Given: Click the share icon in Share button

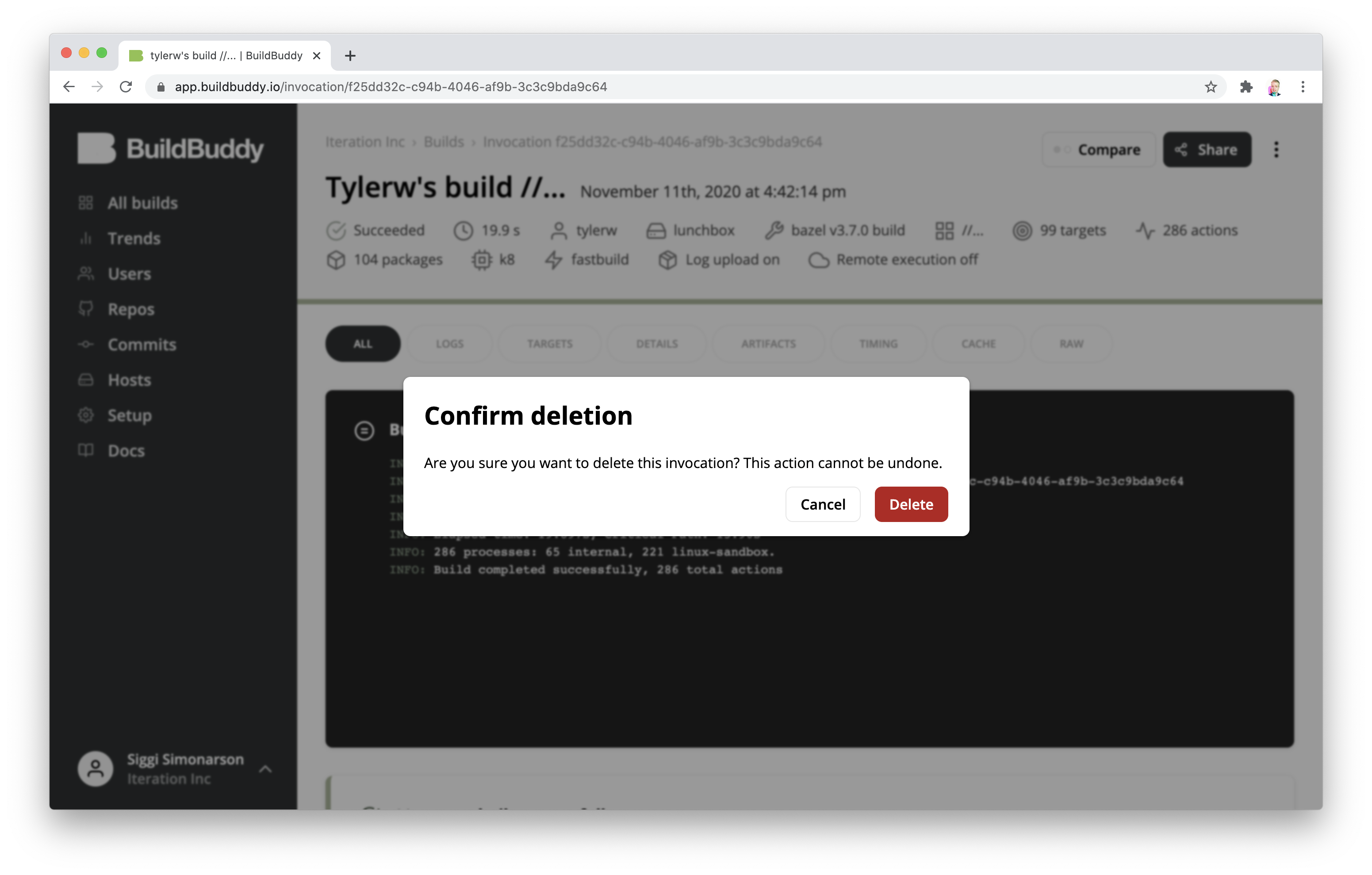Looking at the screenshot, I should click(1180, 150).
